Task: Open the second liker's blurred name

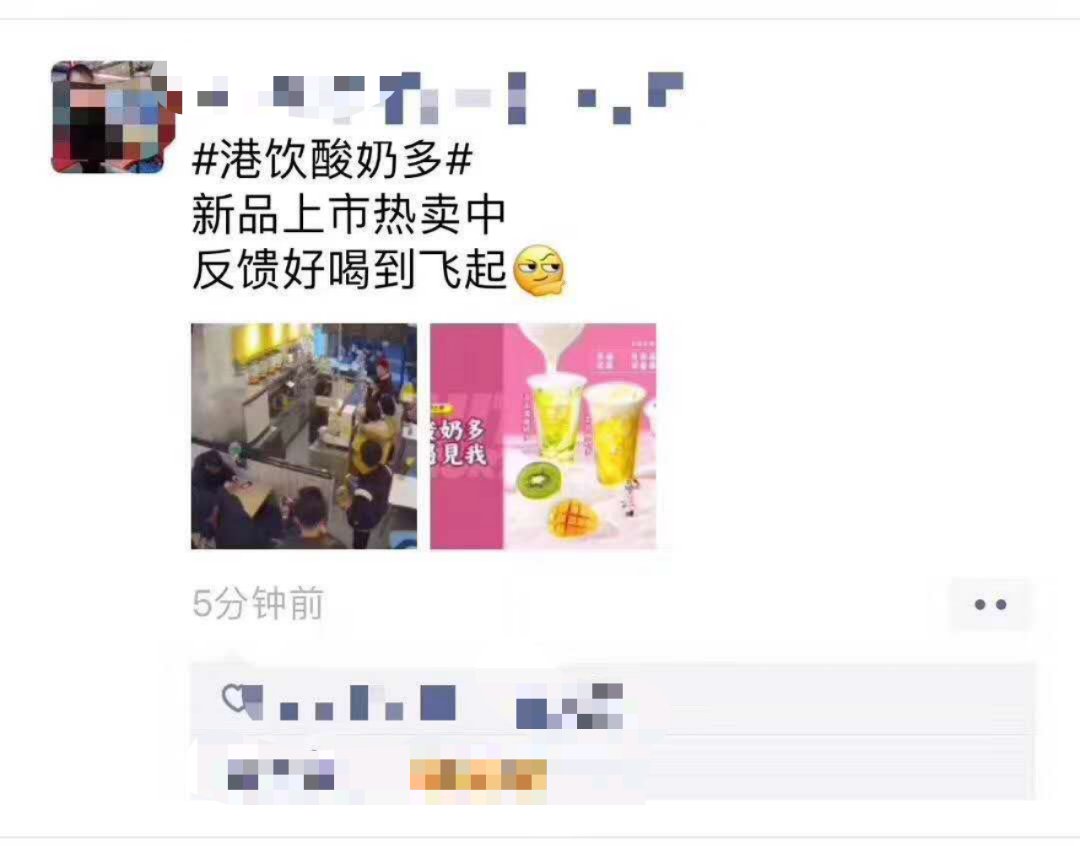Action: (570, 705)
